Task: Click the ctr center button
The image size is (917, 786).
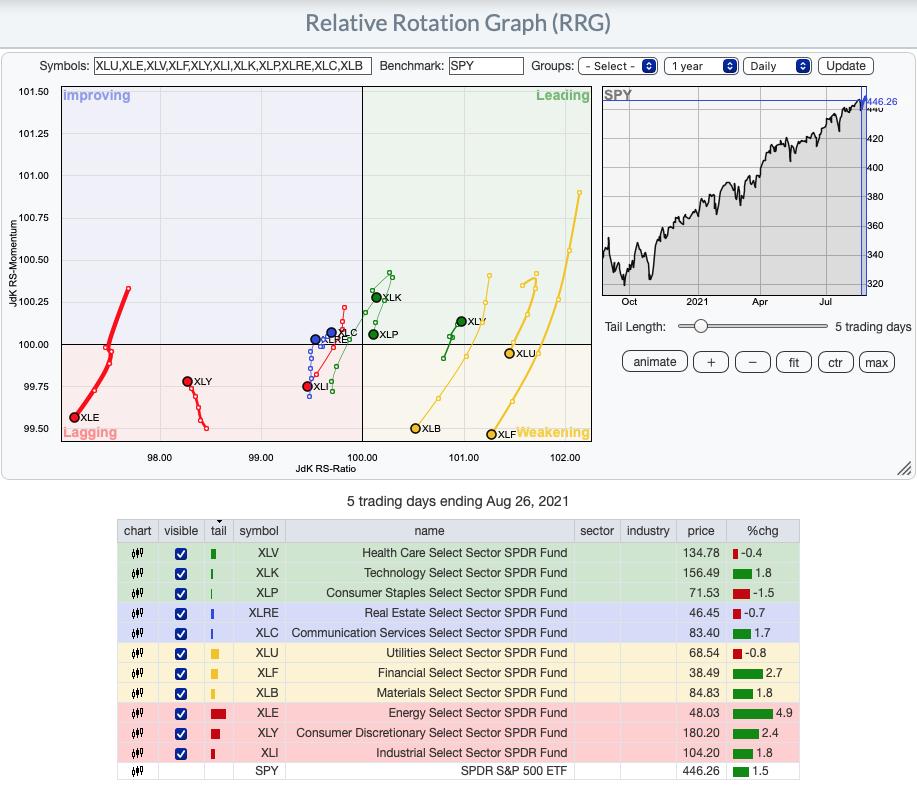Action: click(835, 363)
